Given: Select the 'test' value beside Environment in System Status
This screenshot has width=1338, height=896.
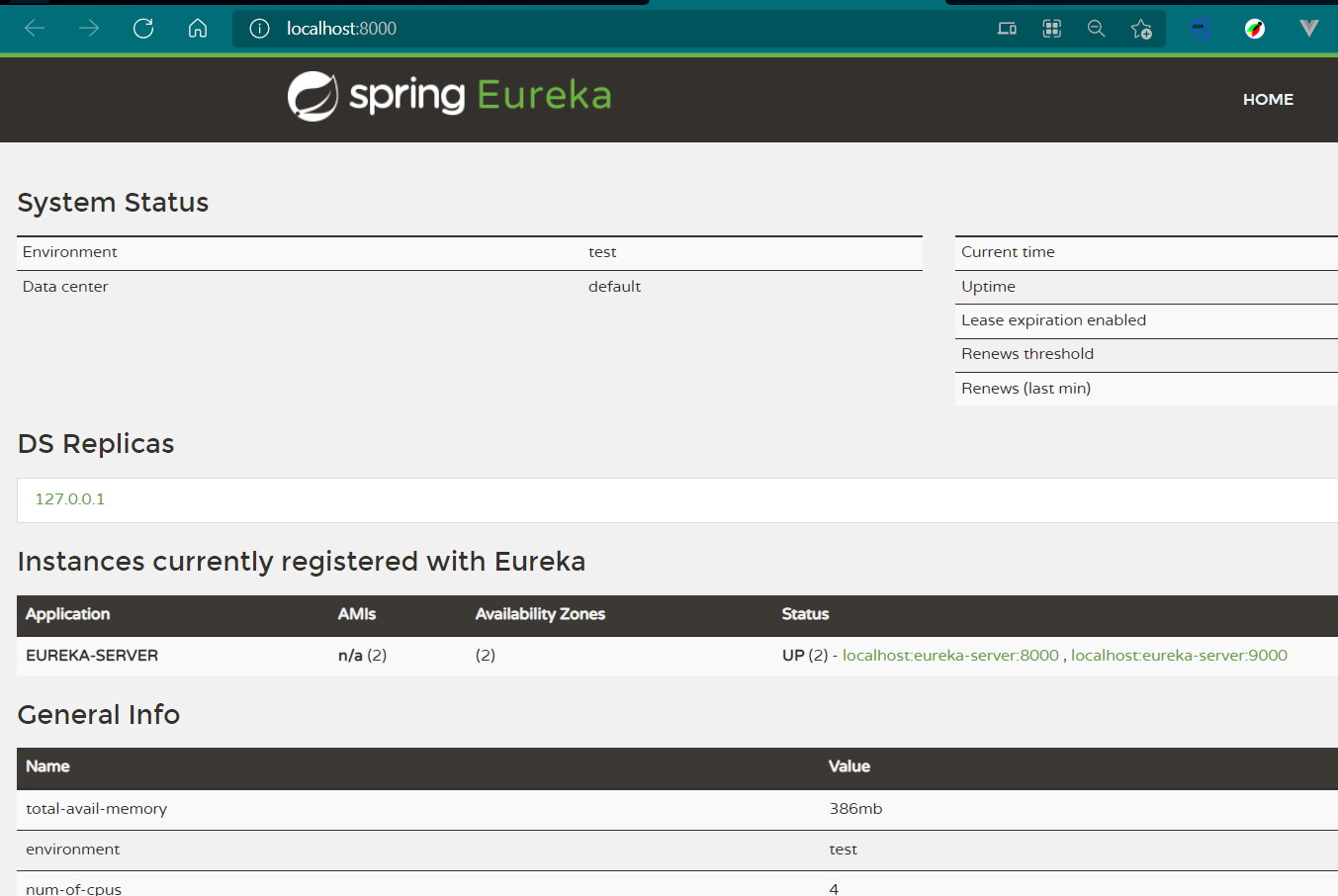Looking at the screenshot, I should [602, 252].
